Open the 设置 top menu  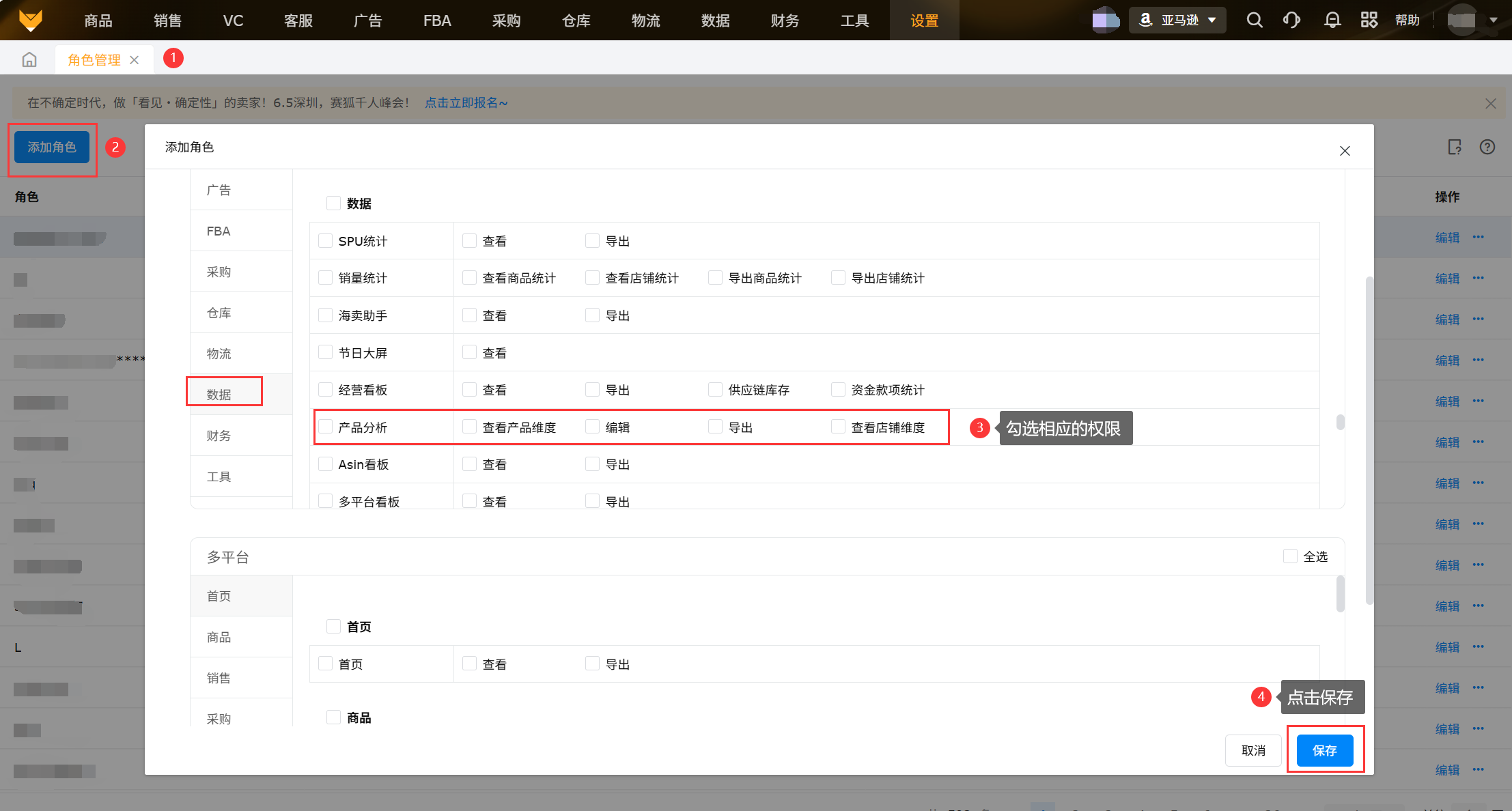924,20
